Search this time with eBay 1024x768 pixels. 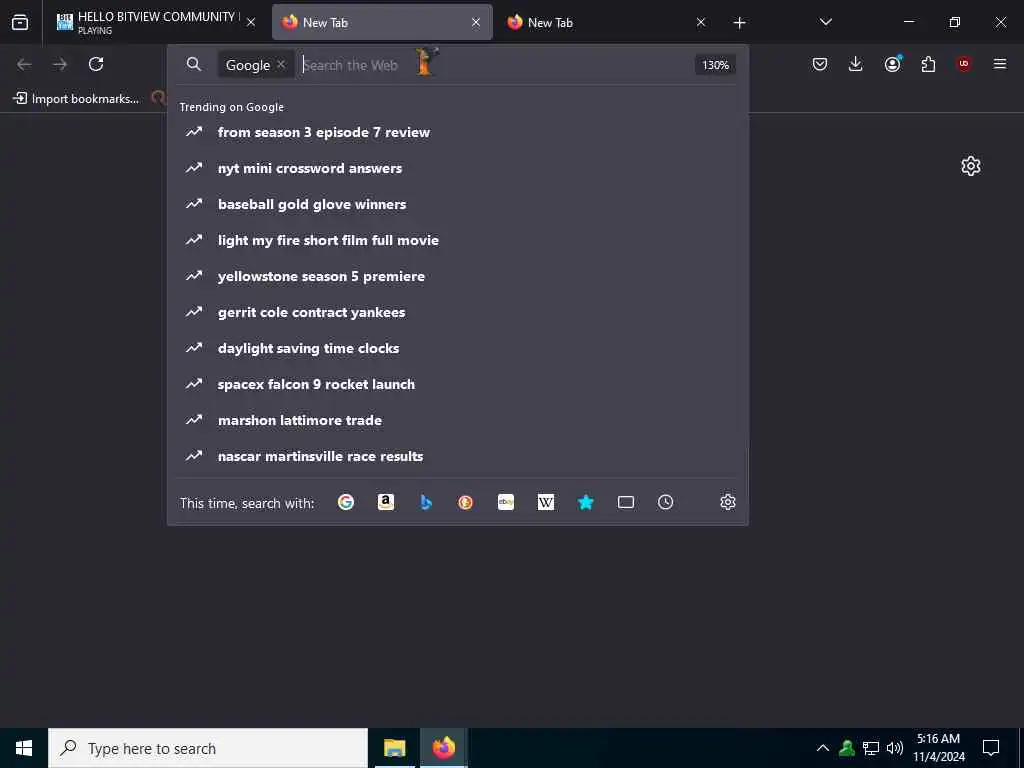tap(505, 502)
